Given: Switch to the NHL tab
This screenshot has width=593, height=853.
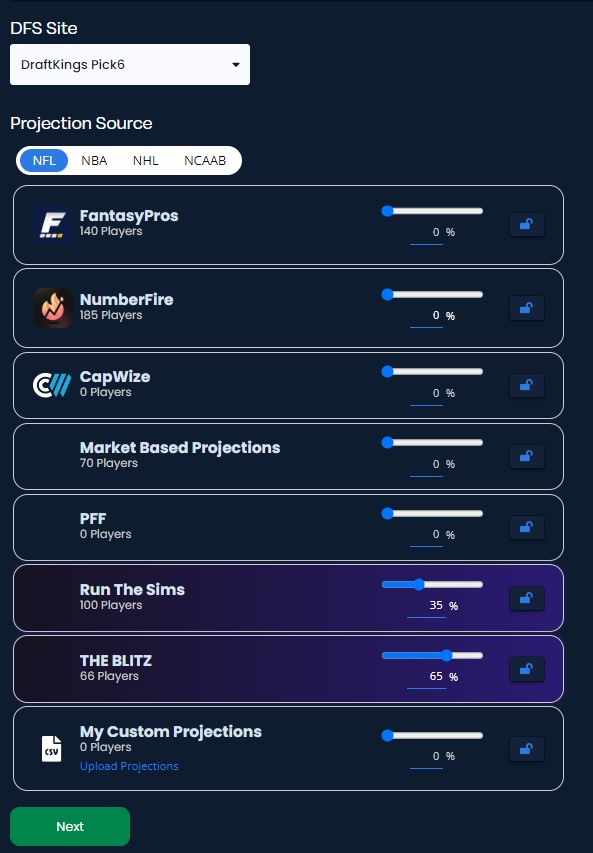Looking at the screenshot, I should (145, 160).
